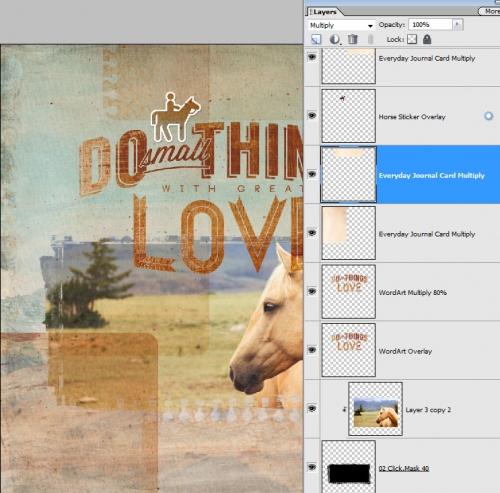Lock all with the padlock icon
The height and width of the screenshot is (493, 500).
pos(427,39)
